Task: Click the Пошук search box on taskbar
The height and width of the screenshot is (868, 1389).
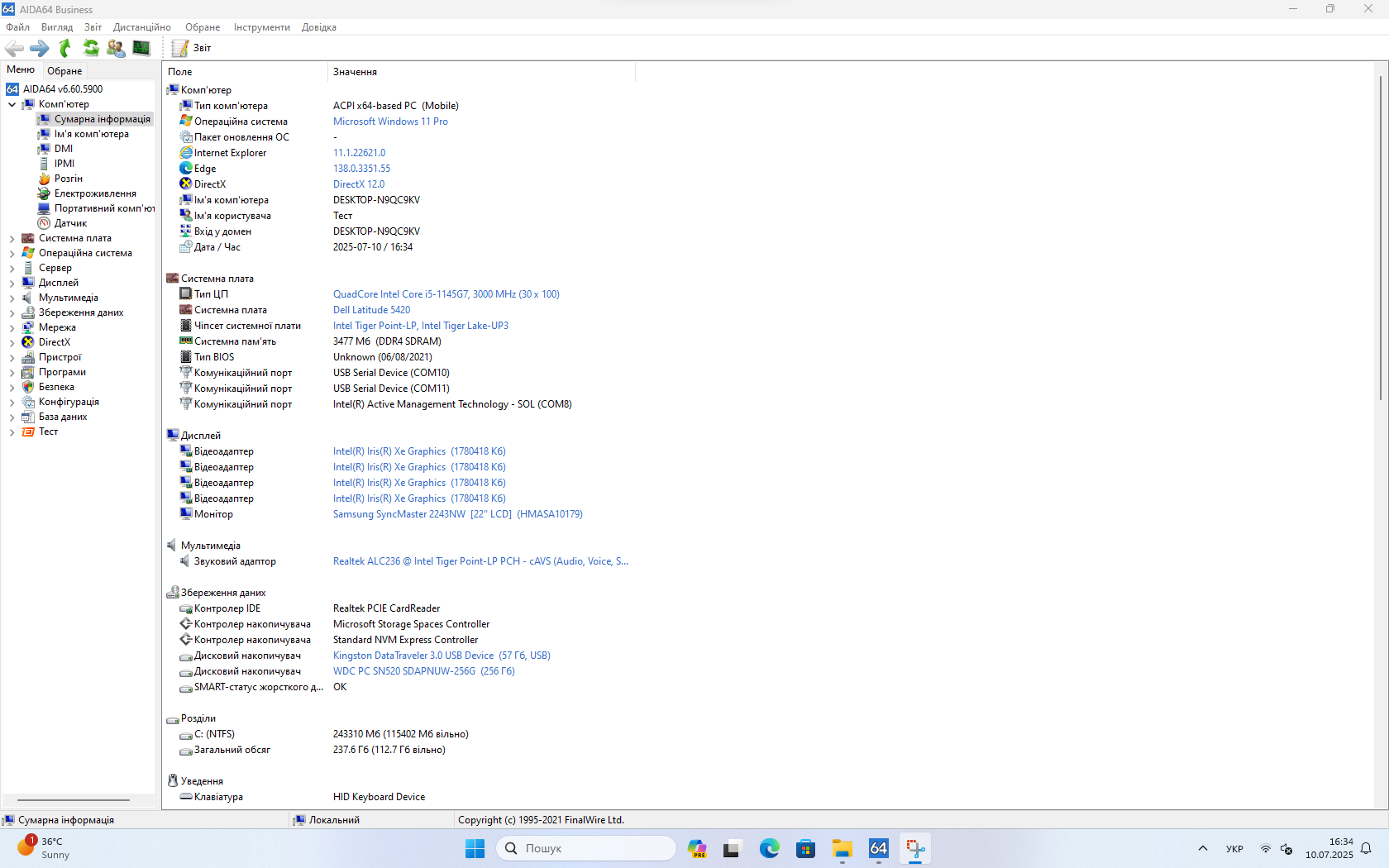Action: pos(586,848)
